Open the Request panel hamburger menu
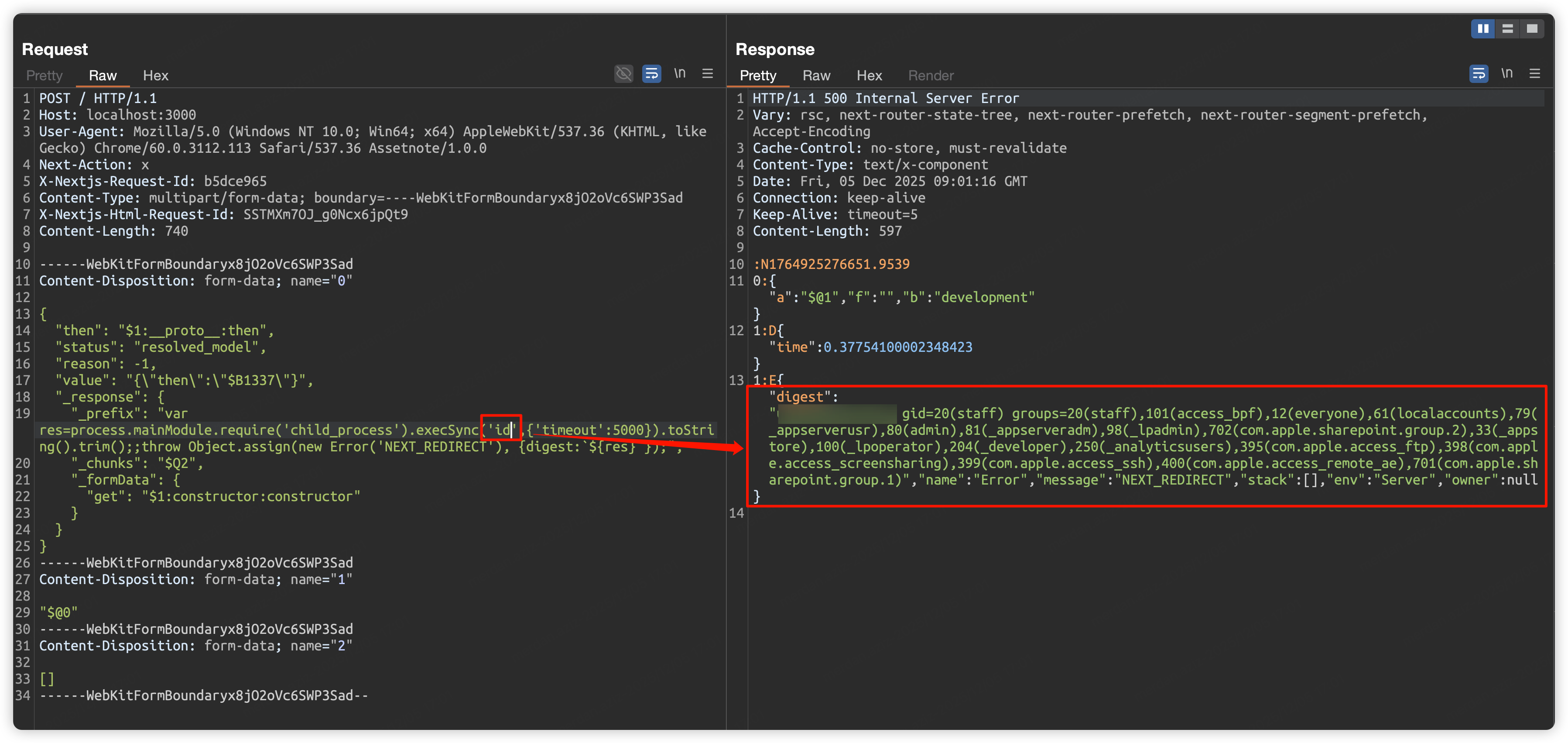Image resolution: width=1568 pixels, height=743 pixels. (x=707, y=74)
